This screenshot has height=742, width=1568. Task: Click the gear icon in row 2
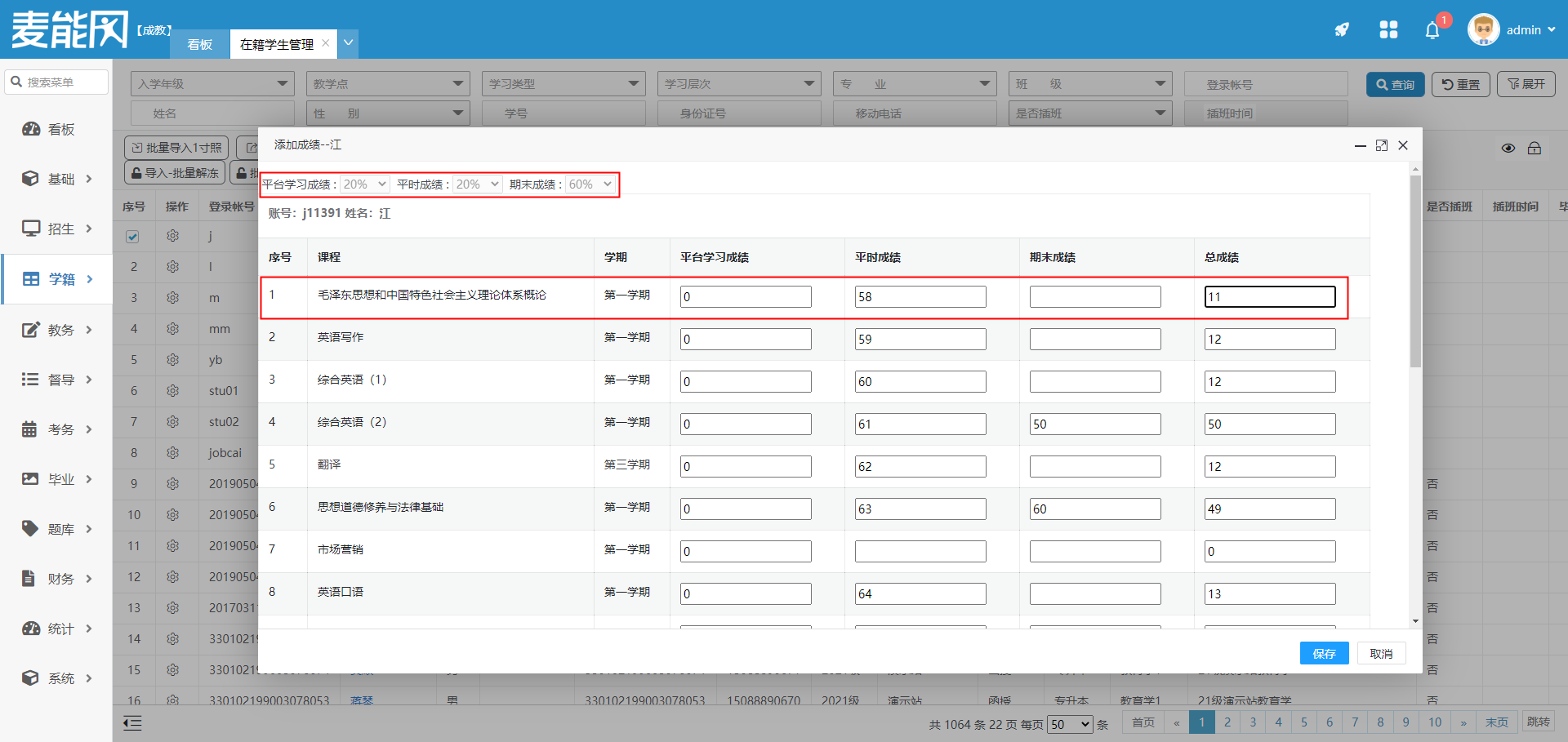point(172,267)
